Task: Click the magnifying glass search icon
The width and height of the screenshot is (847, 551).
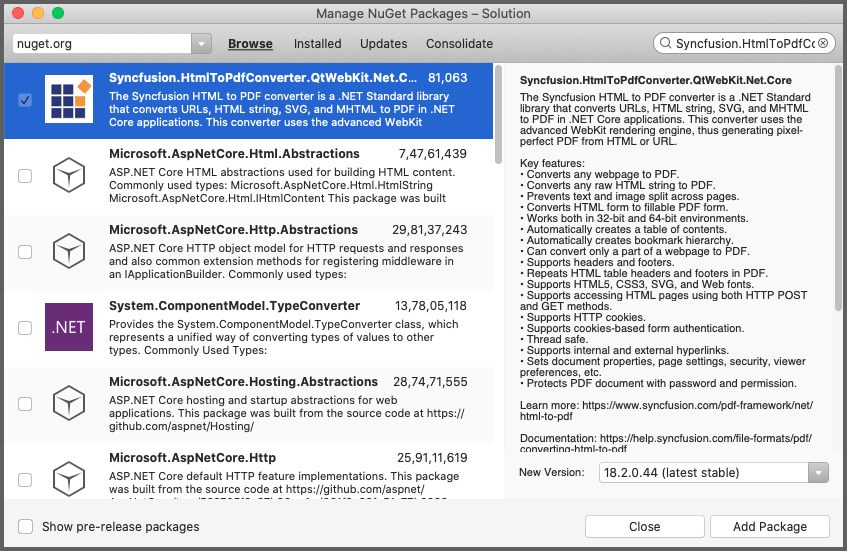Action: tap(666, 43)
